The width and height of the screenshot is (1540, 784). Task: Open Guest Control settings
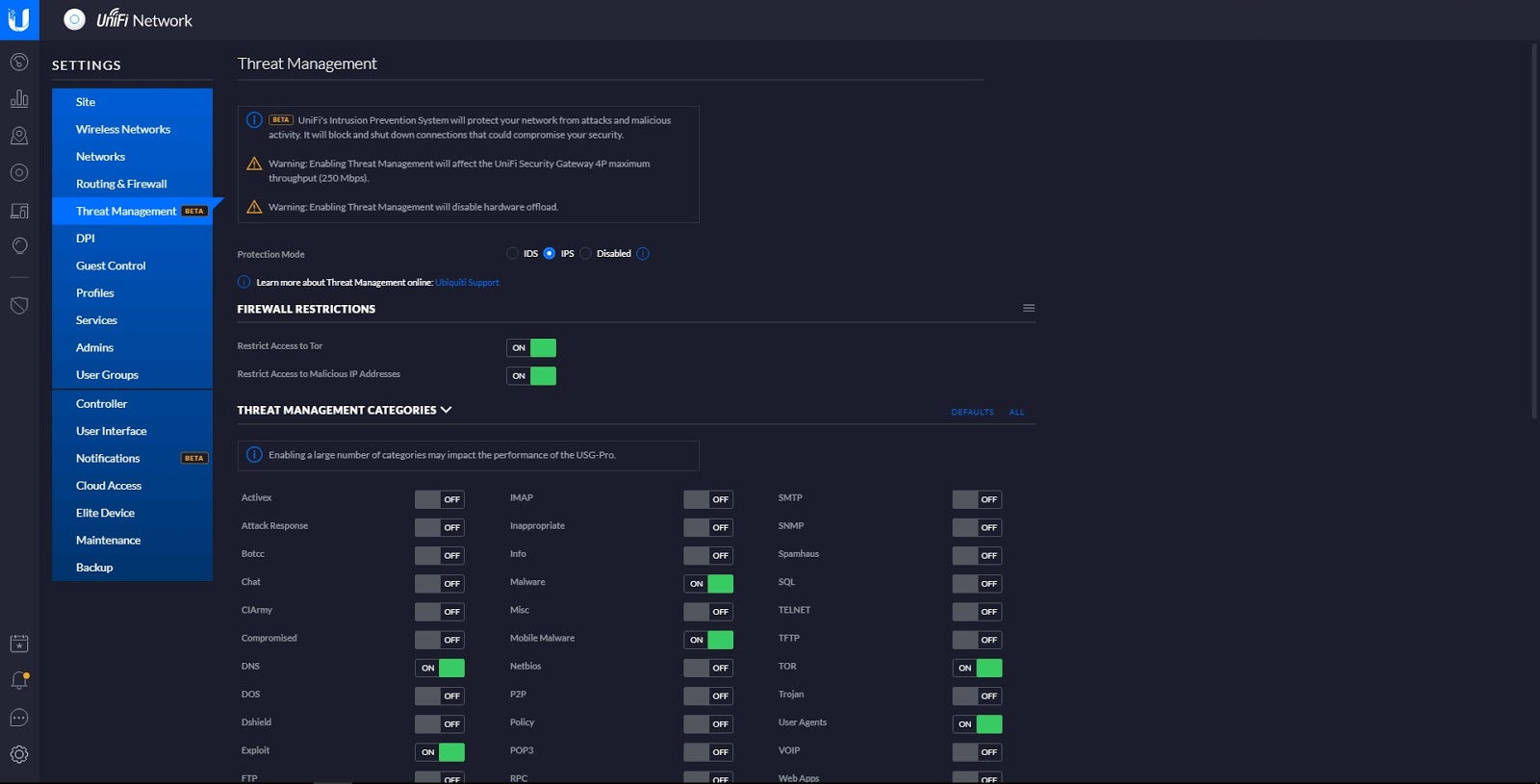point(132,266)
